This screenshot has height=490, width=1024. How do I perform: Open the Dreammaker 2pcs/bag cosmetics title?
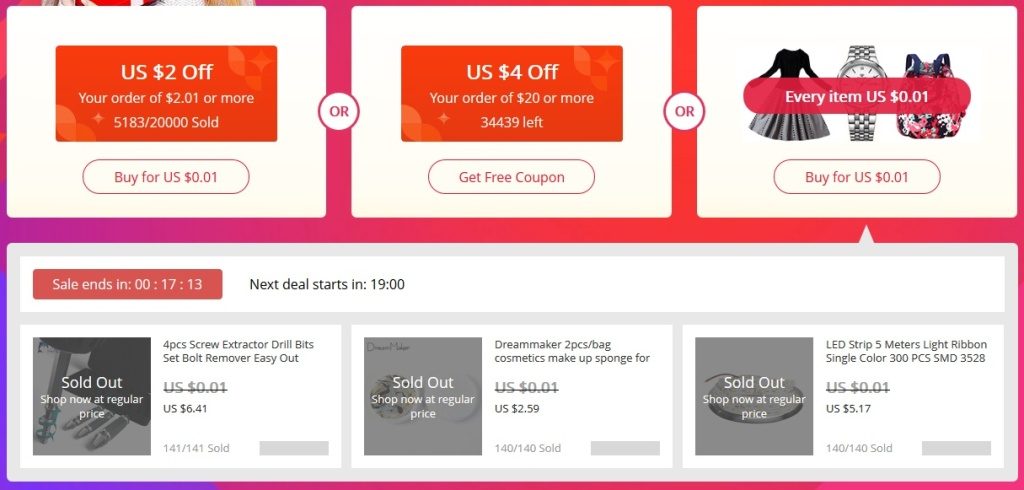pos(572,350)
